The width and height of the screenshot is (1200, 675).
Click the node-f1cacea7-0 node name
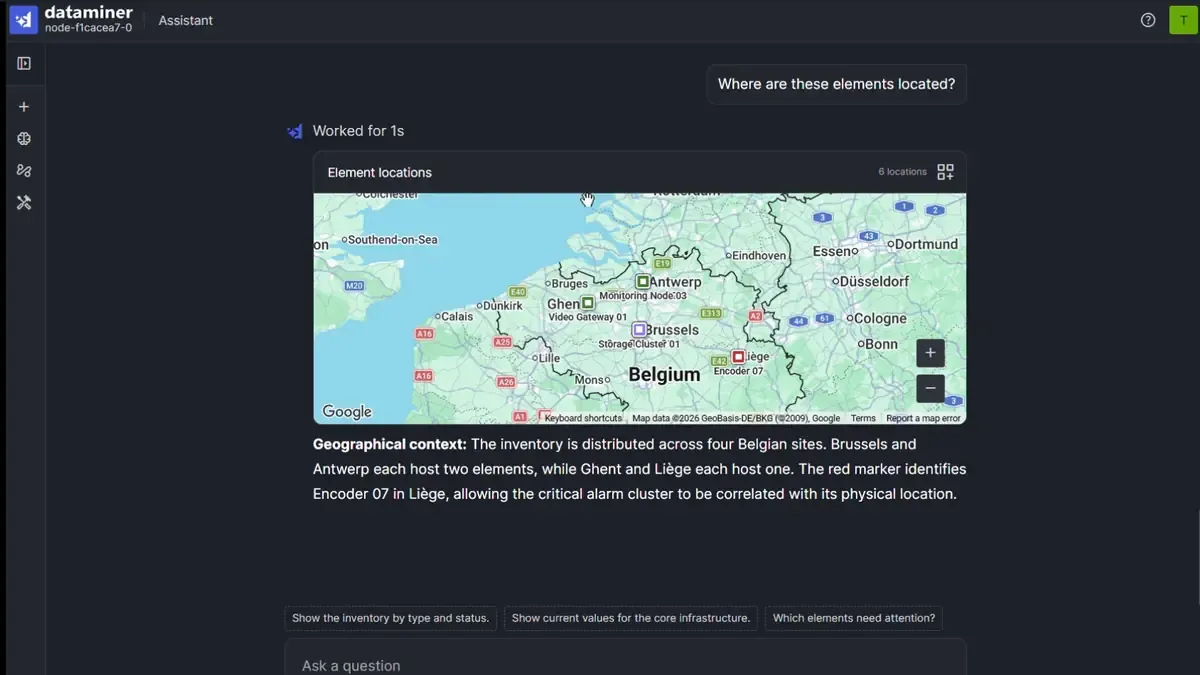click(x=88, y=28)
